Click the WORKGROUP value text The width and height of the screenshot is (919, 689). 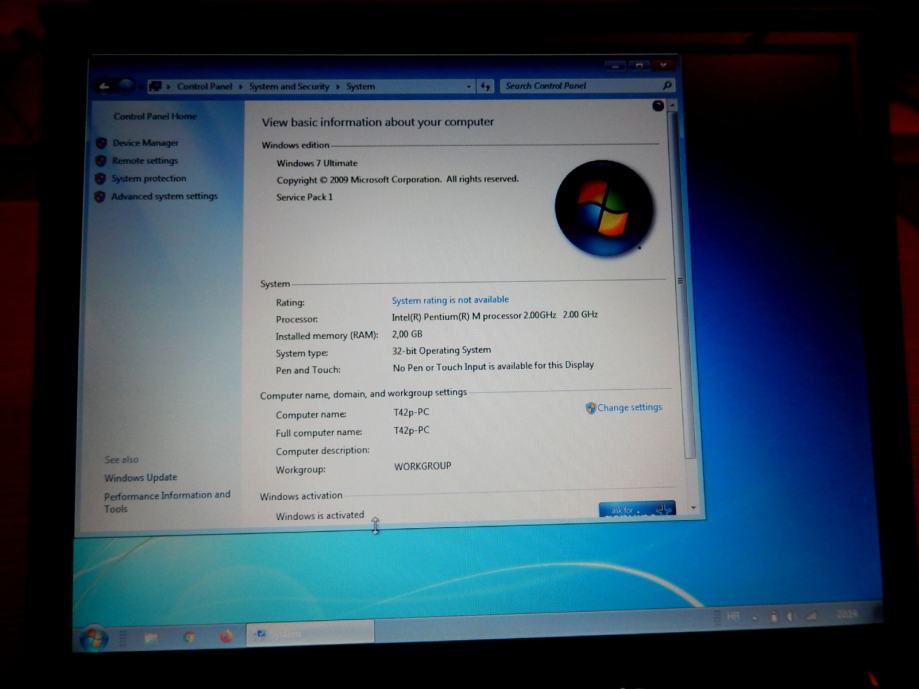point(423,466)
